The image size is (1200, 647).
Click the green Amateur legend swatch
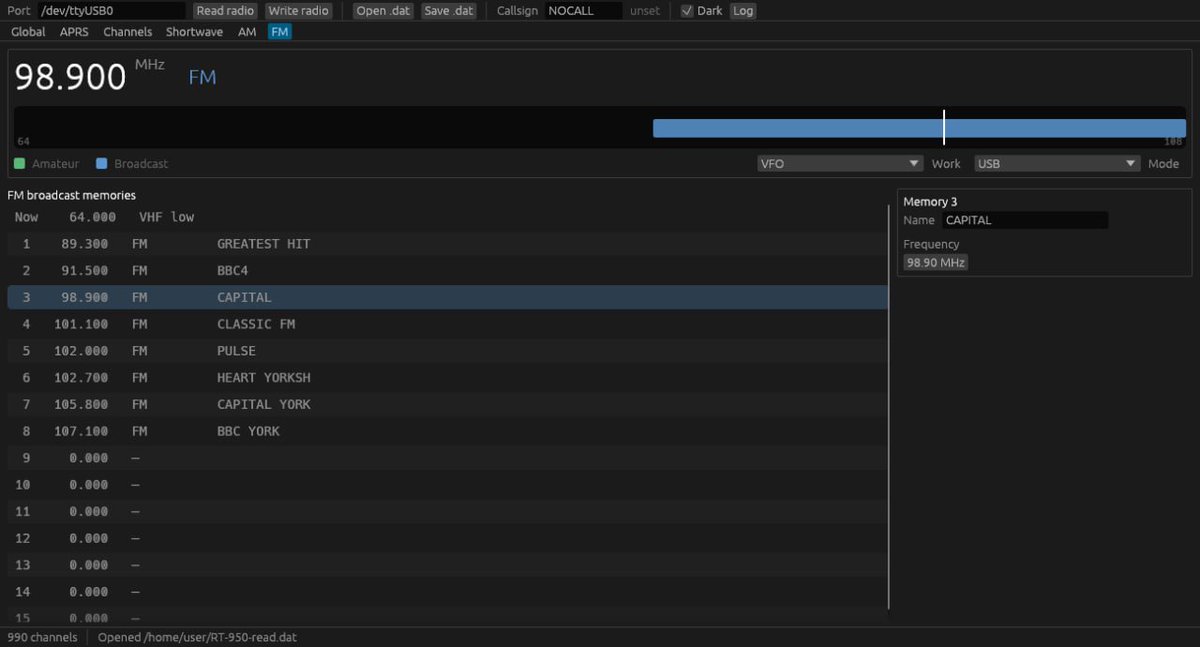[x=19, y=163]
